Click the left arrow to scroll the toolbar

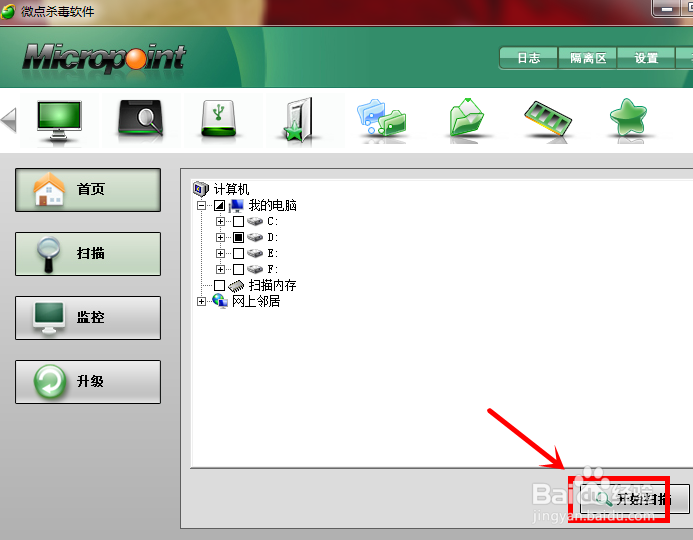click(9, 119)
